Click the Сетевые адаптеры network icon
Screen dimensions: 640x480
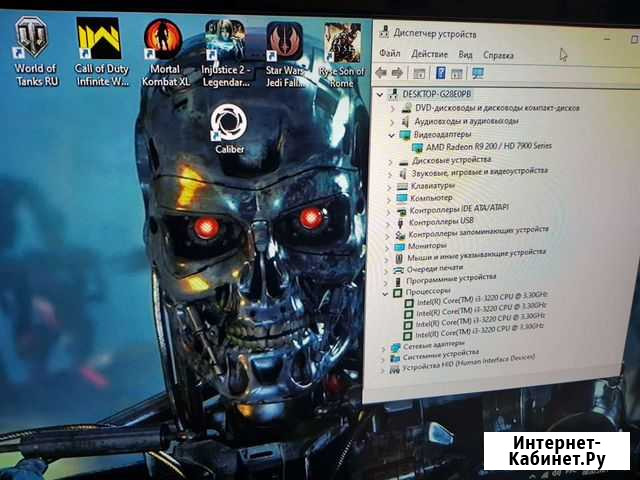[x=395, y=348]
